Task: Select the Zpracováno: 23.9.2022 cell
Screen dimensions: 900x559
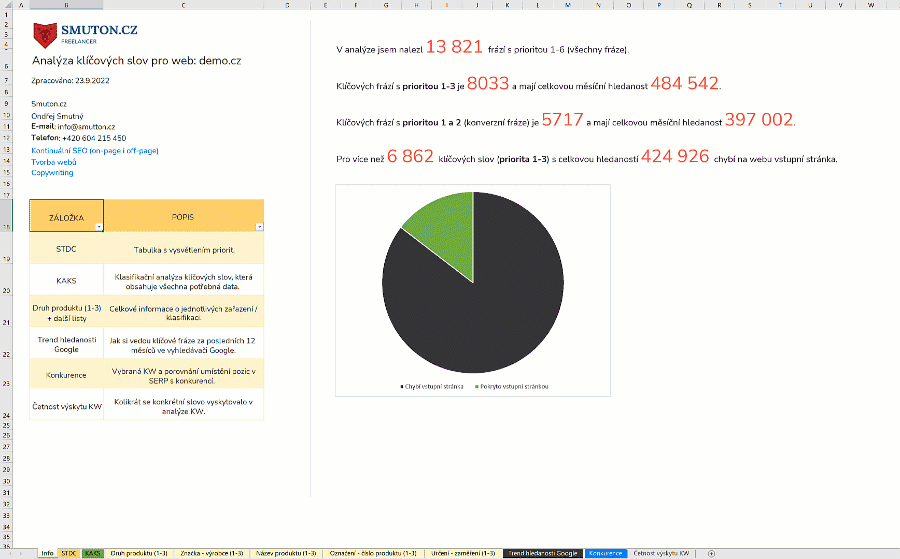Action: (x=70, y=80)
